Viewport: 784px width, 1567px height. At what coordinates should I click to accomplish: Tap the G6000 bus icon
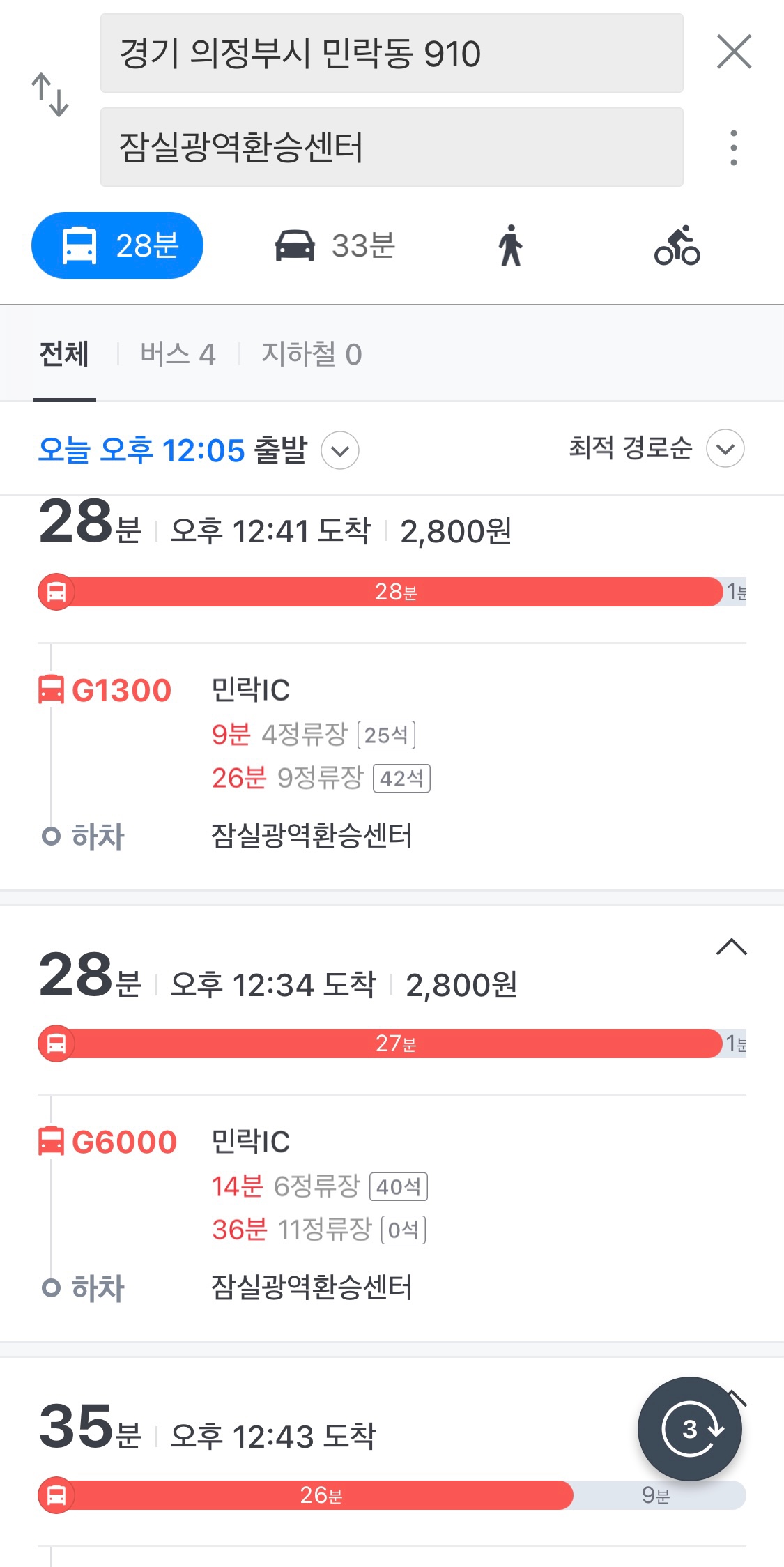[x=51, y=1142]
